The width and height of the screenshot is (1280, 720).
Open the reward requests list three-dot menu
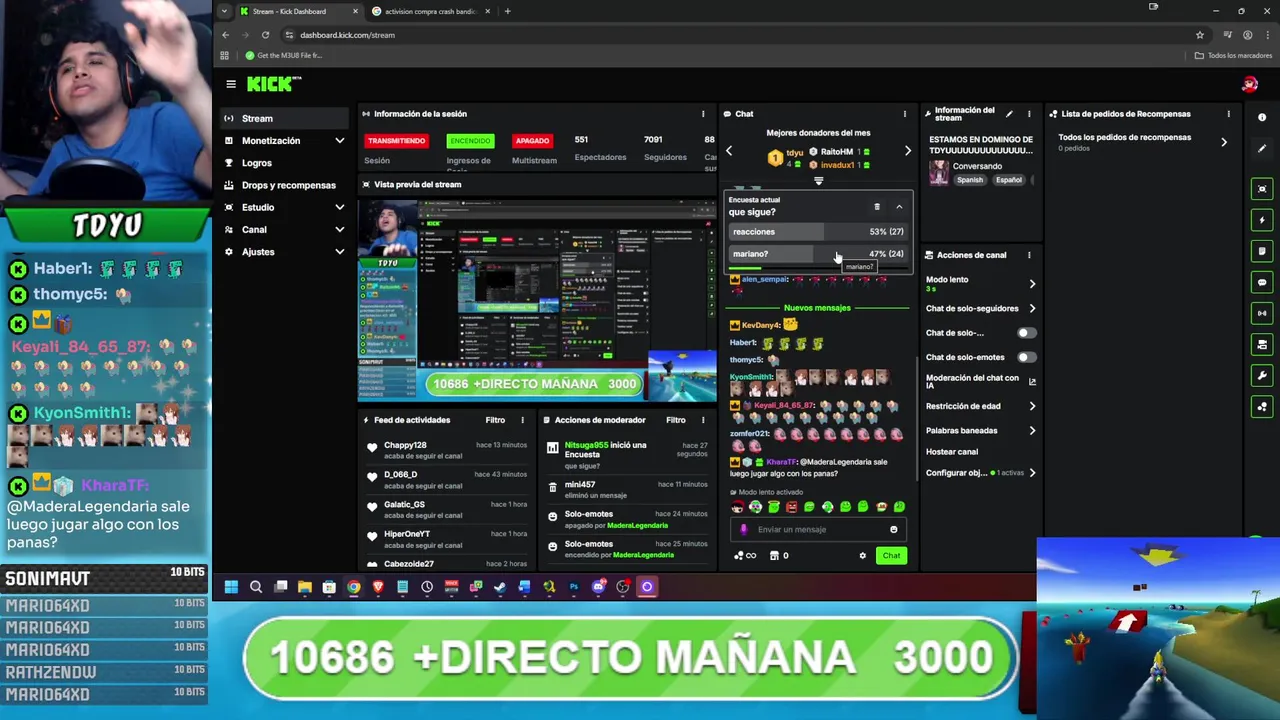pos(1229,114)
